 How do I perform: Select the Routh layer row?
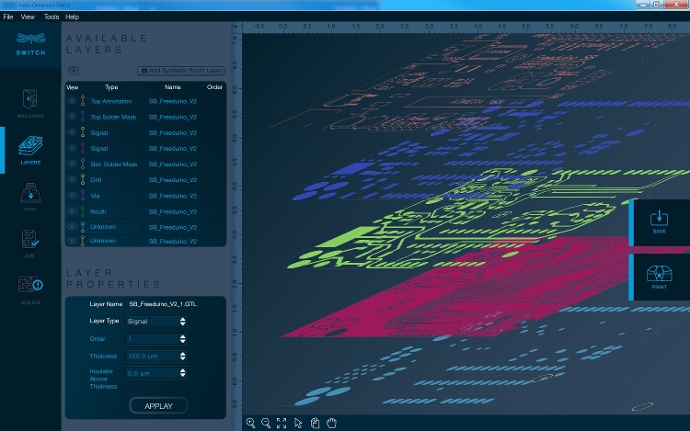click(x=145, y=211)
